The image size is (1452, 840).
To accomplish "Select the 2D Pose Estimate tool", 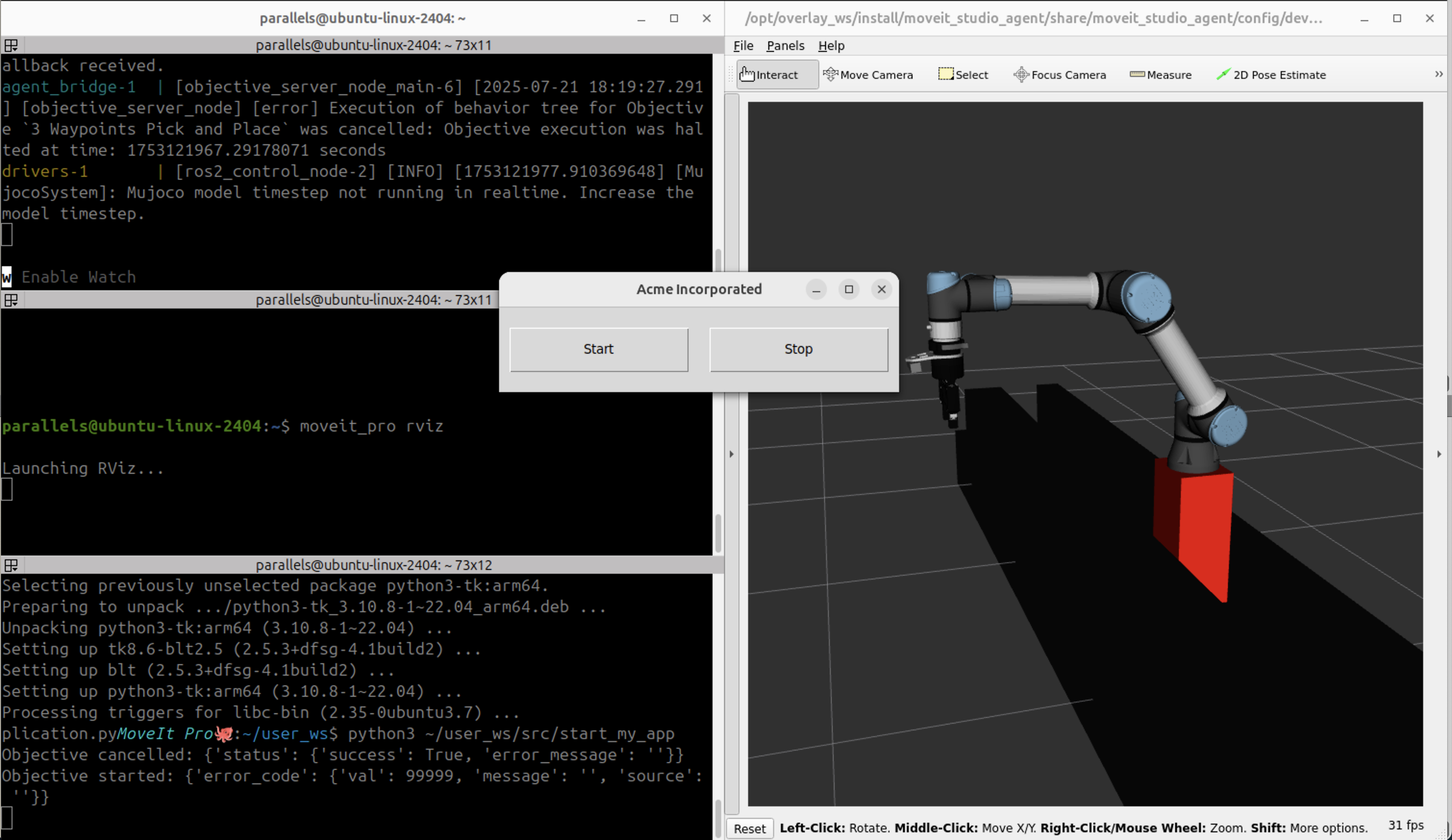I will click(x=1271, y=75).
